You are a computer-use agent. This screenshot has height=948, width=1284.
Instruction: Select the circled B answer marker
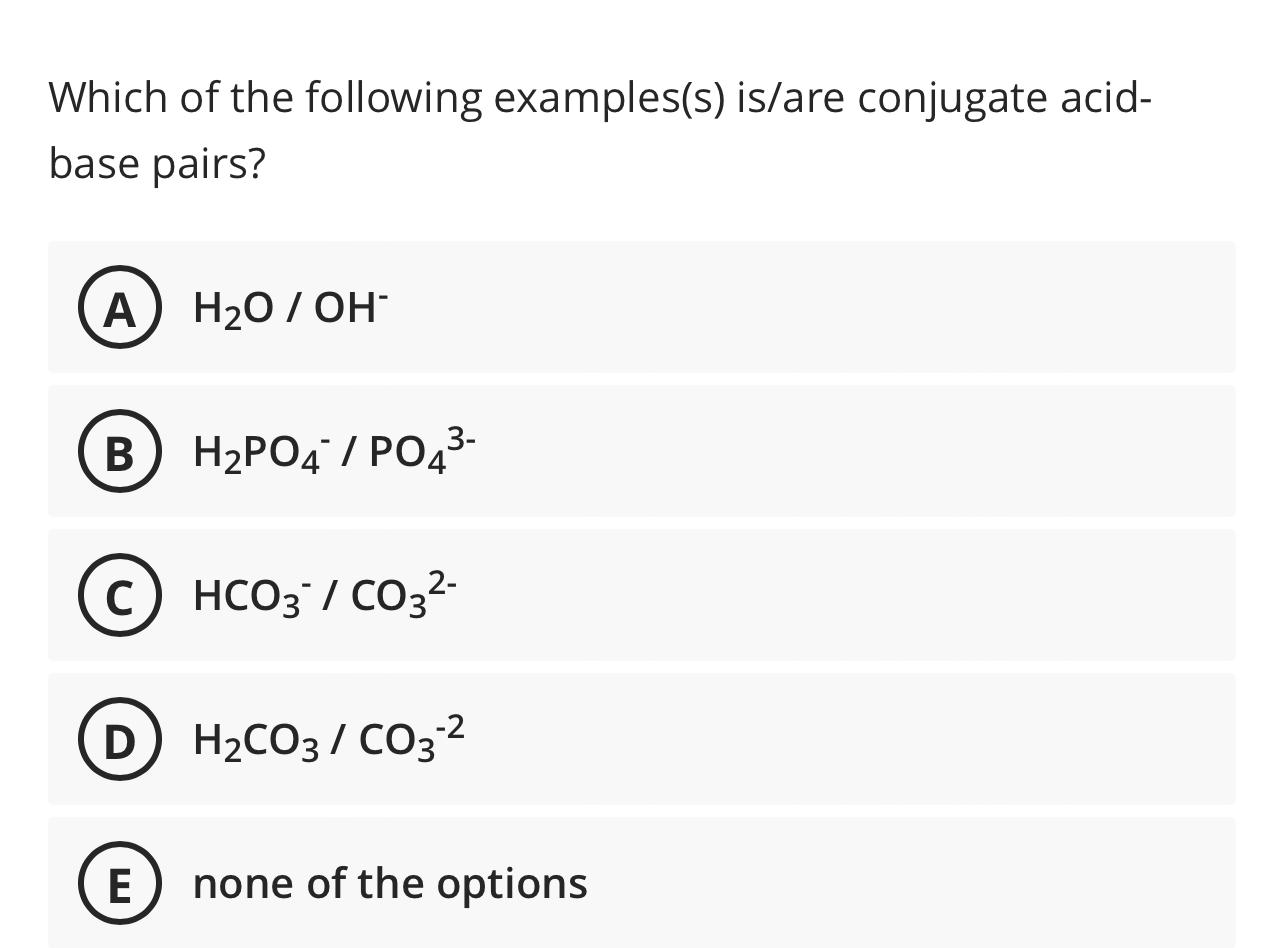tap(120, 453)
